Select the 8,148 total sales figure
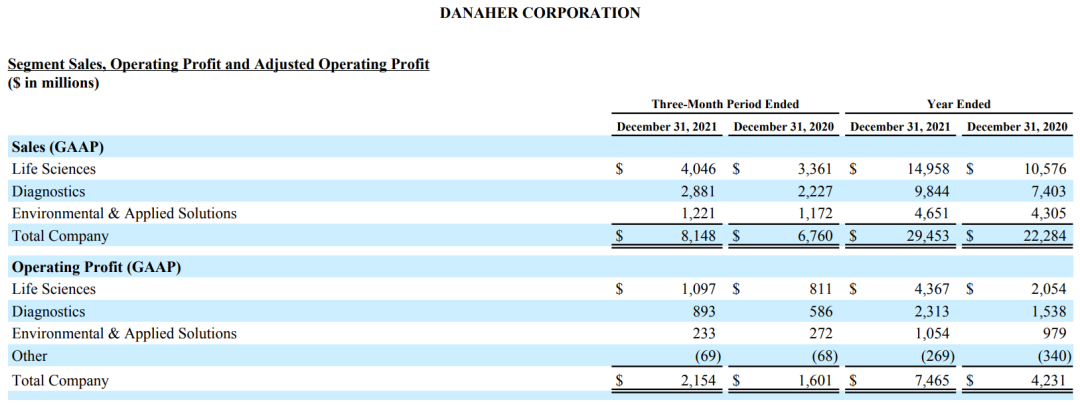The height and width of the screenshot is (406, 1080). click(x=698, y=236)
